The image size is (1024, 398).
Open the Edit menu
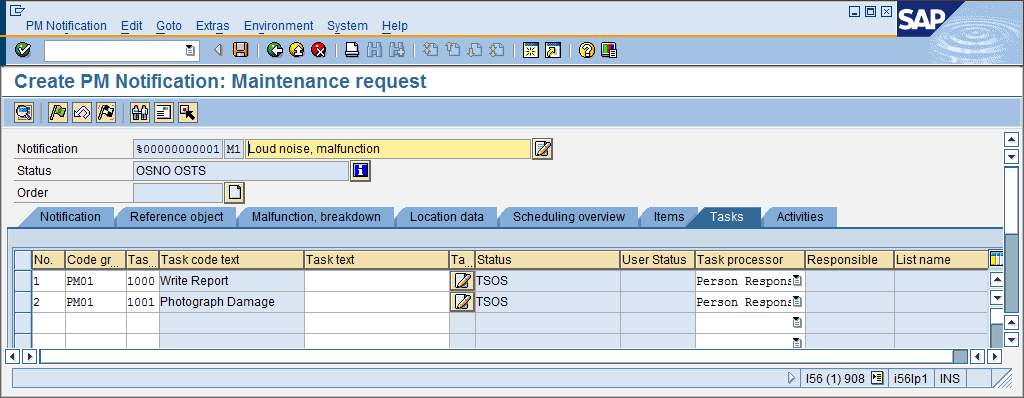(x=131, y=25)
